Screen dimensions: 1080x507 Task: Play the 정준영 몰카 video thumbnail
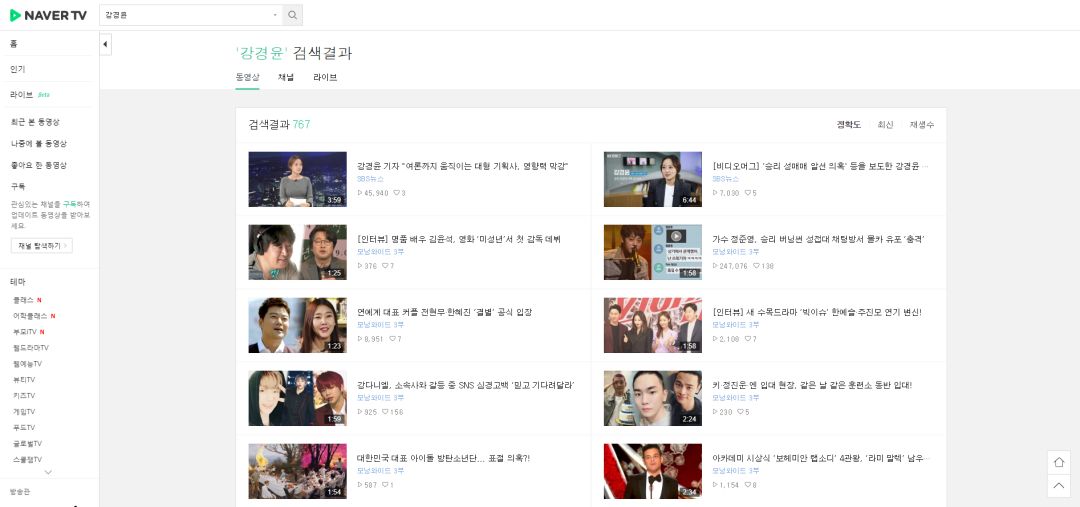653,252
